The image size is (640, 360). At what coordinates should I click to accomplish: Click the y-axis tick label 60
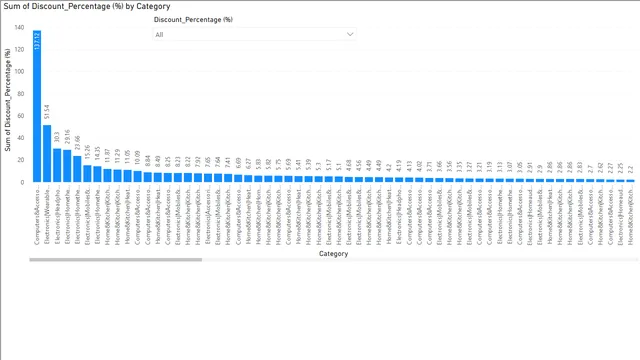21,116
